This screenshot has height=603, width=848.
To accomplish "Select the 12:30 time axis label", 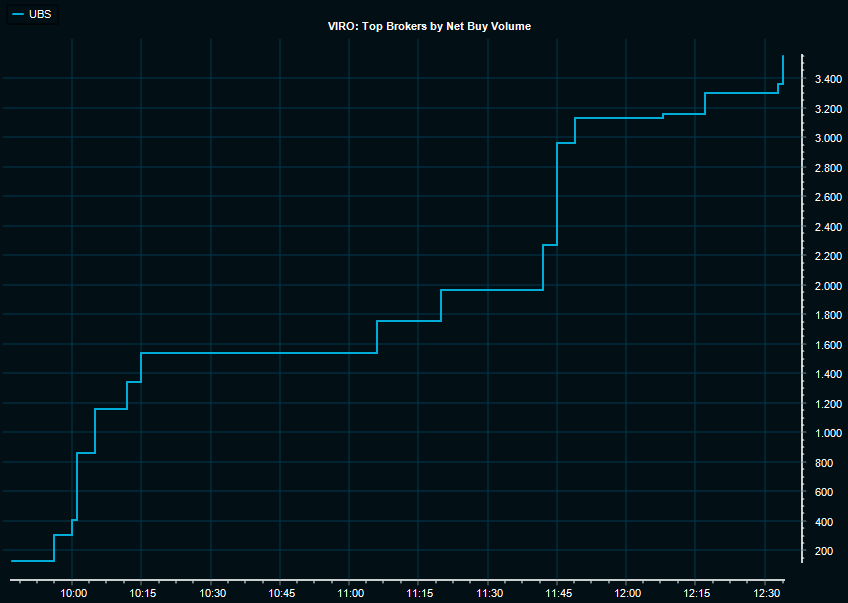I will pos(765,594).
